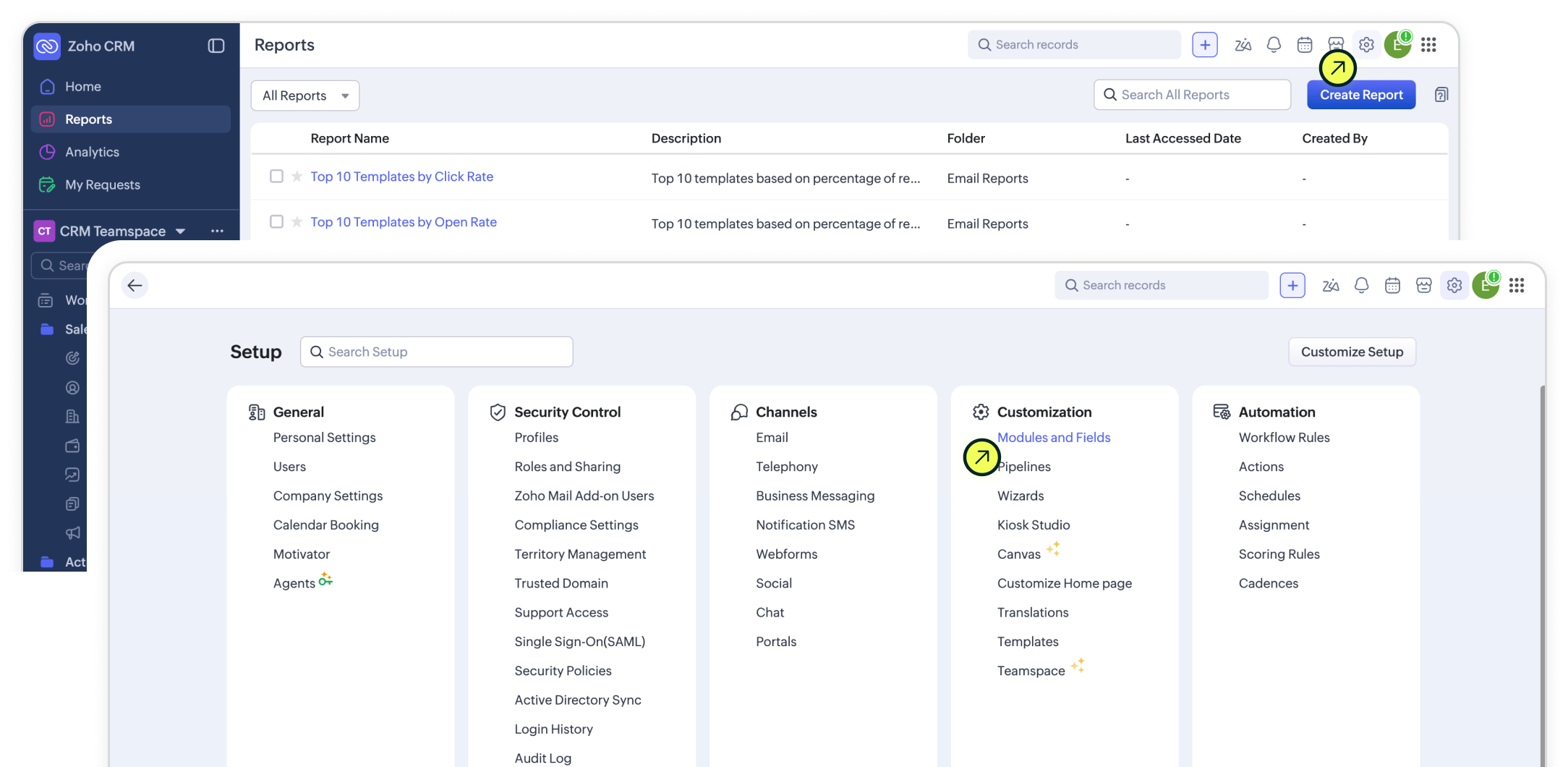Focus Search All Reports field
The image size is (1568, 767).
tap(1192, 95)
